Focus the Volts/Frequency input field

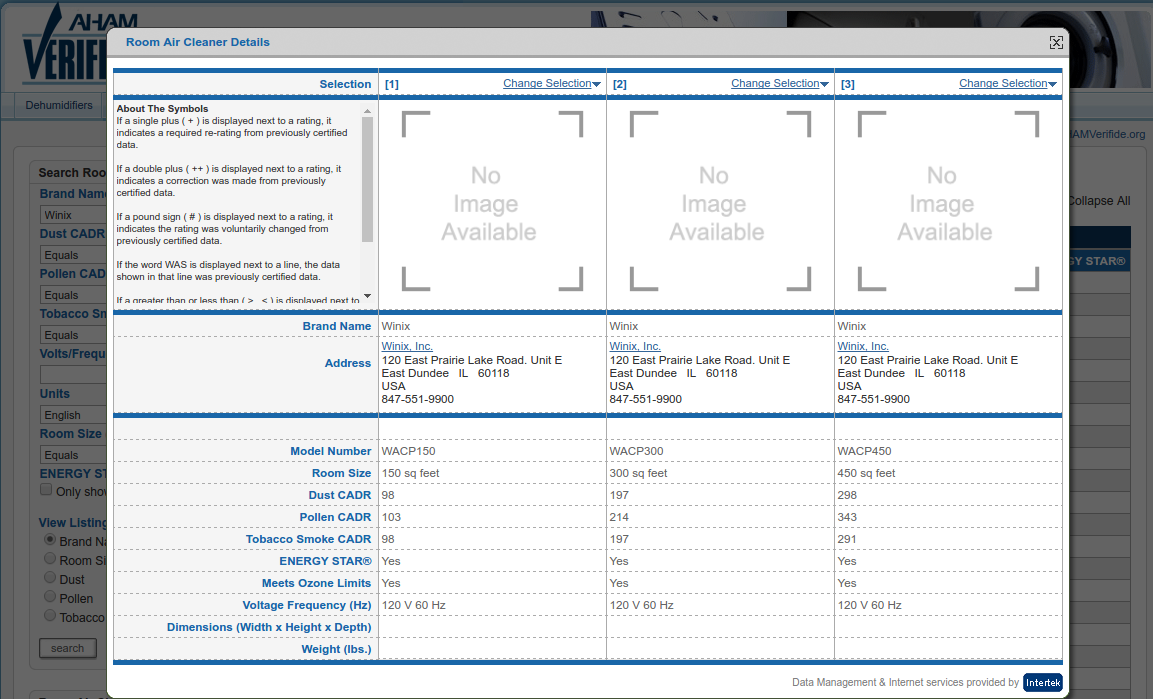click(74, 375)
